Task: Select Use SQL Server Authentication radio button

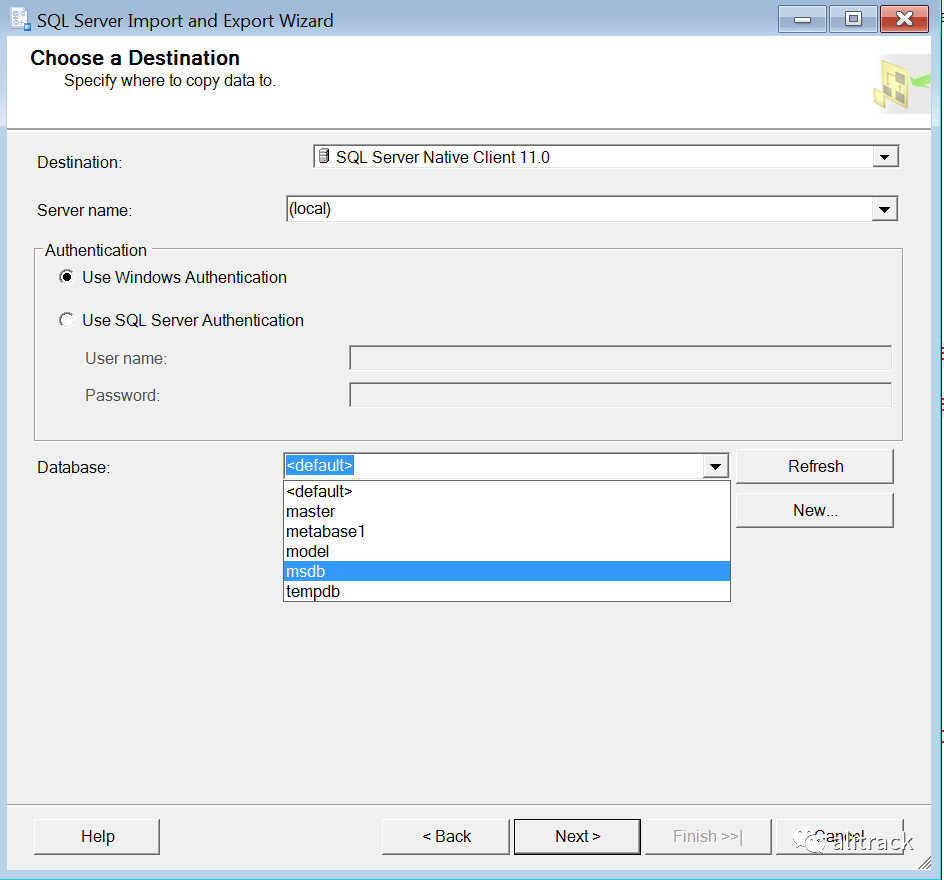Action: point(67,320)
